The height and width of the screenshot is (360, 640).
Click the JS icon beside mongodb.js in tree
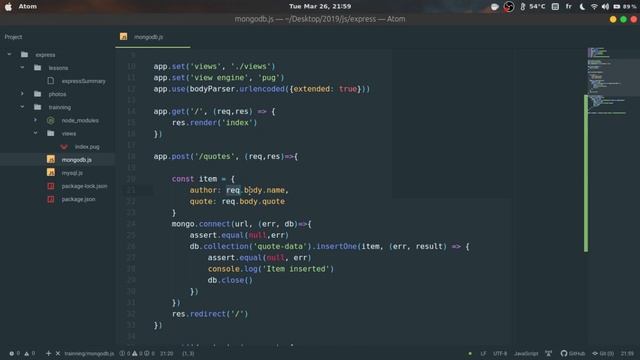click(x=51, y=160)
